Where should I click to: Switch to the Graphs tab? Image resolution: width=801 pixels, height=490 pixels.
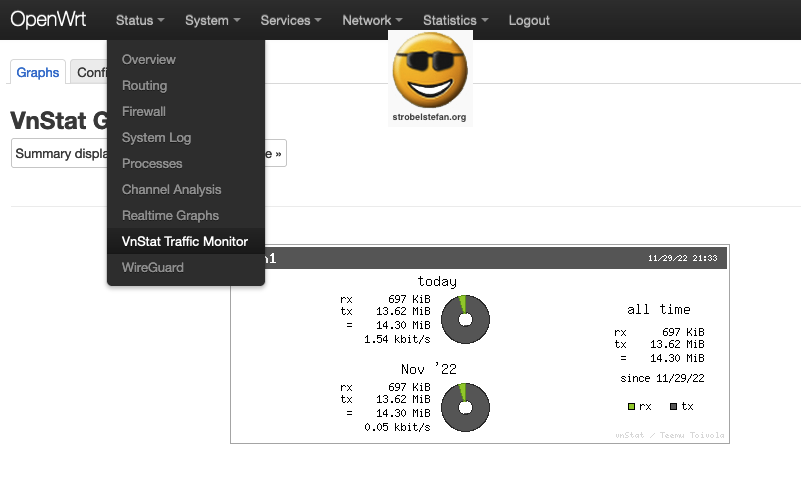38,73
